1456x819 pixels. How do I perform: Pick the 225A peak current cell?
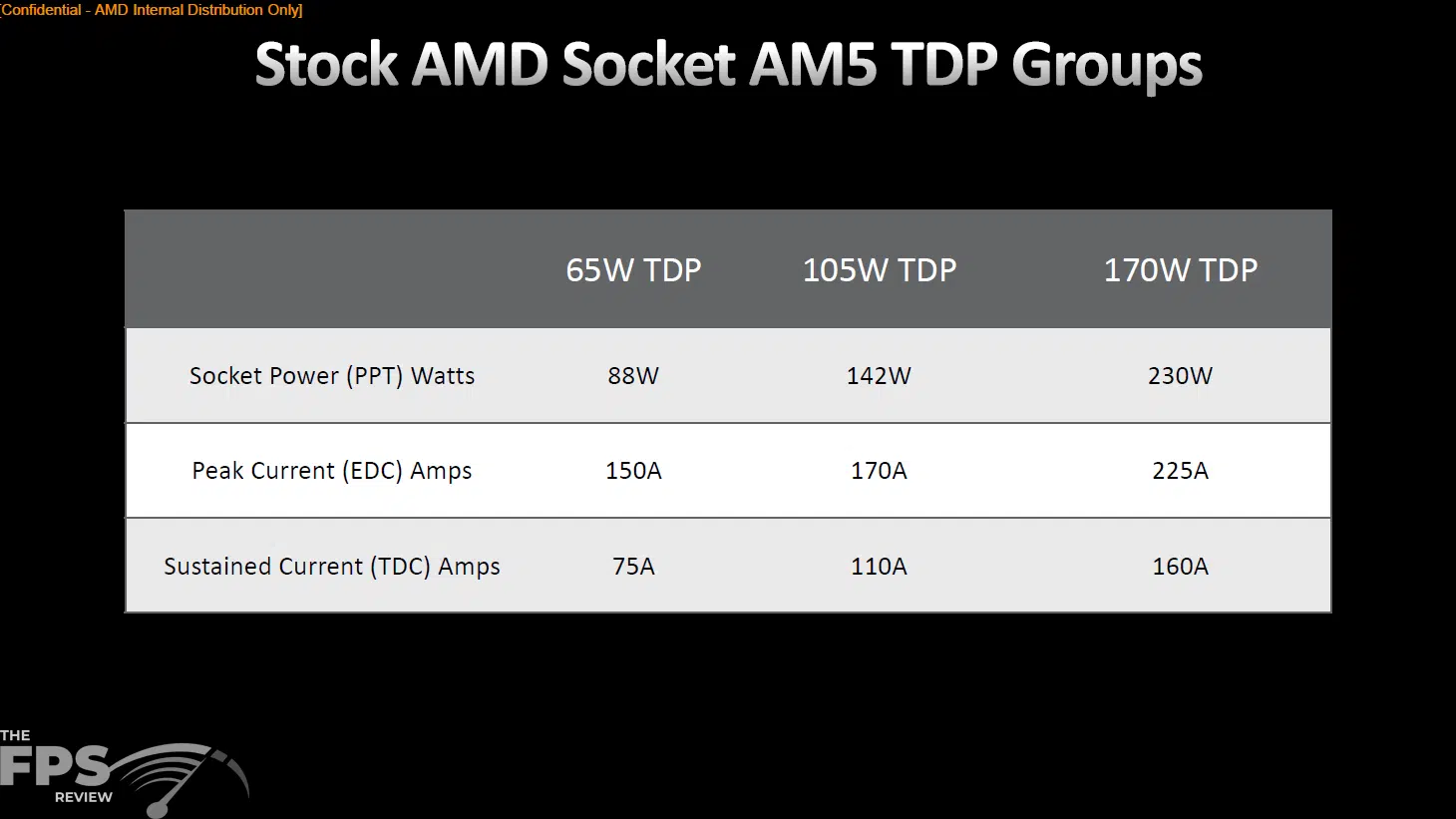point(1180,471)
